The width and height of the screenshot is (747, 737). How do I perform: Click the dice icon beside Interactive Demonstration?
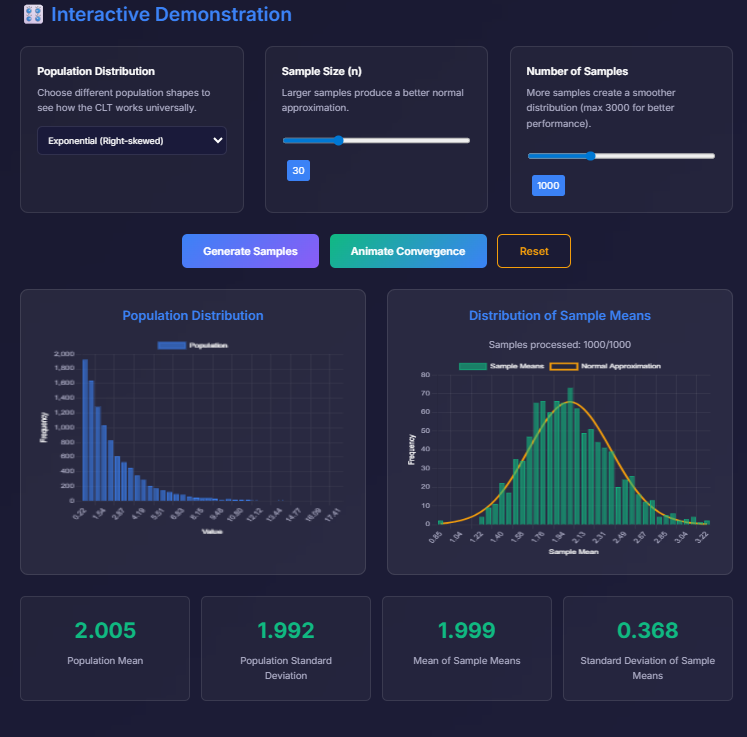(x=33, y=14)
